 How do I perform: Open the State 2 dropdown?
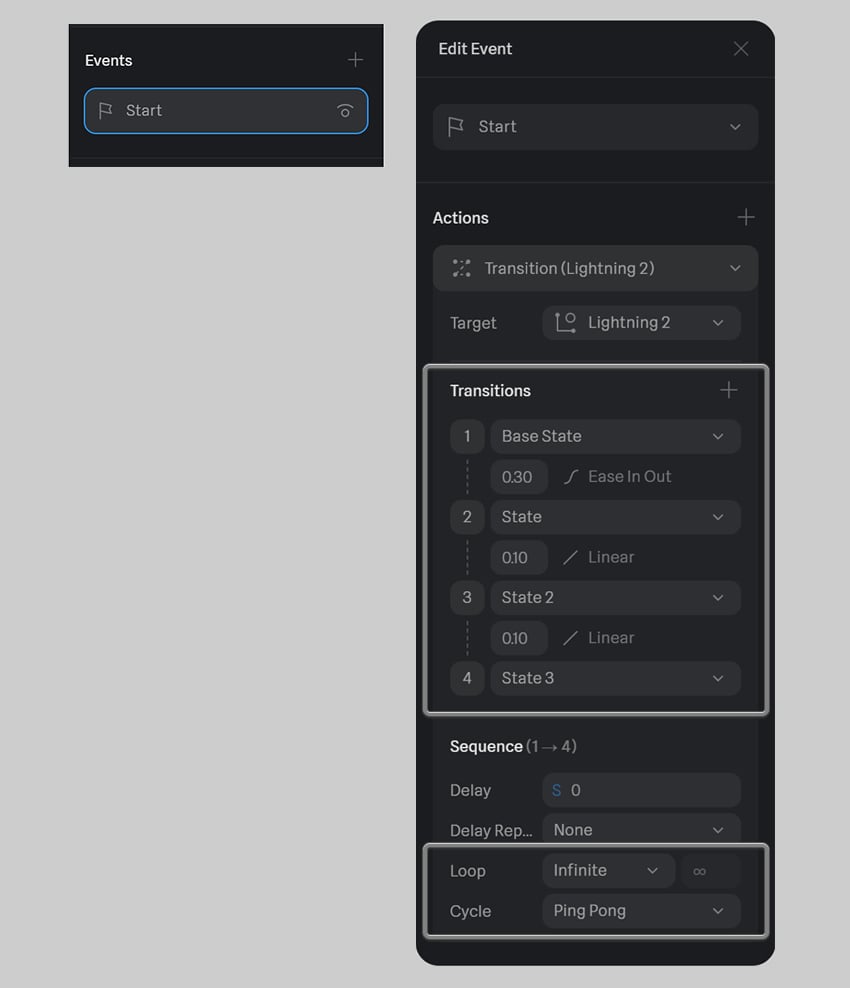(616, 597)
